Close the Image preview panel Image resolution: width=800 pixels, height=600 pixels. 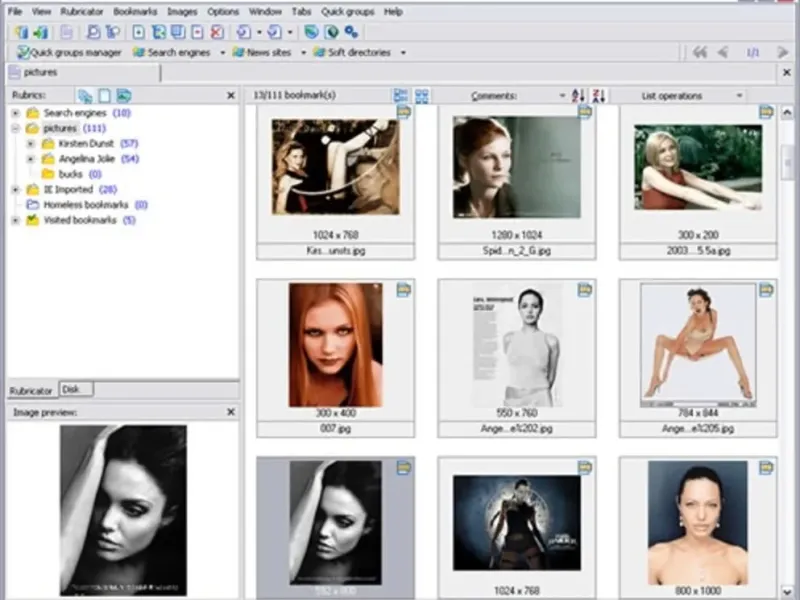(231, 412)
